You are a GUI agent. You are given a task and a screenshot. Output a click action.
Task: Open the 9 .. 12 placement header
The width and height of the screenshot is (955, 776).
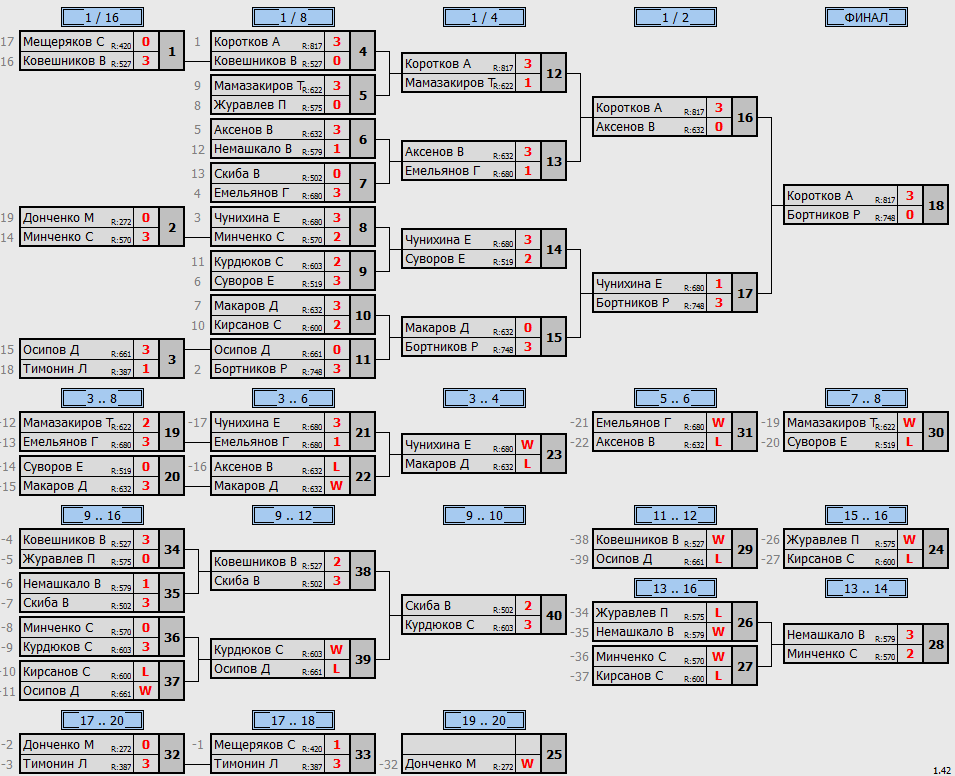click(x=293, y=515)
